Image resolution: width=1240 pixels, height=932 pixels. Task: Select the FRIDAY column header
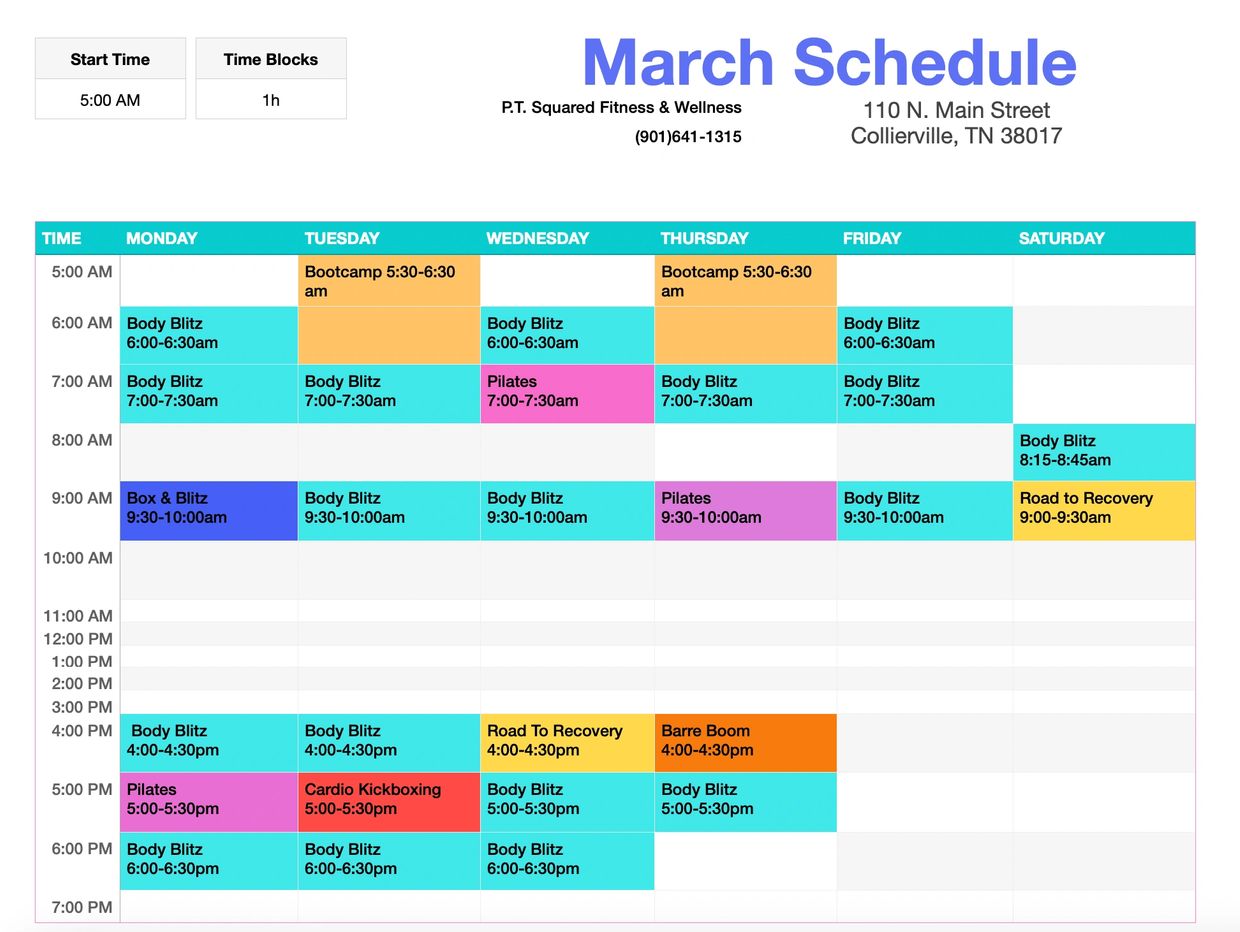point(872,238)
